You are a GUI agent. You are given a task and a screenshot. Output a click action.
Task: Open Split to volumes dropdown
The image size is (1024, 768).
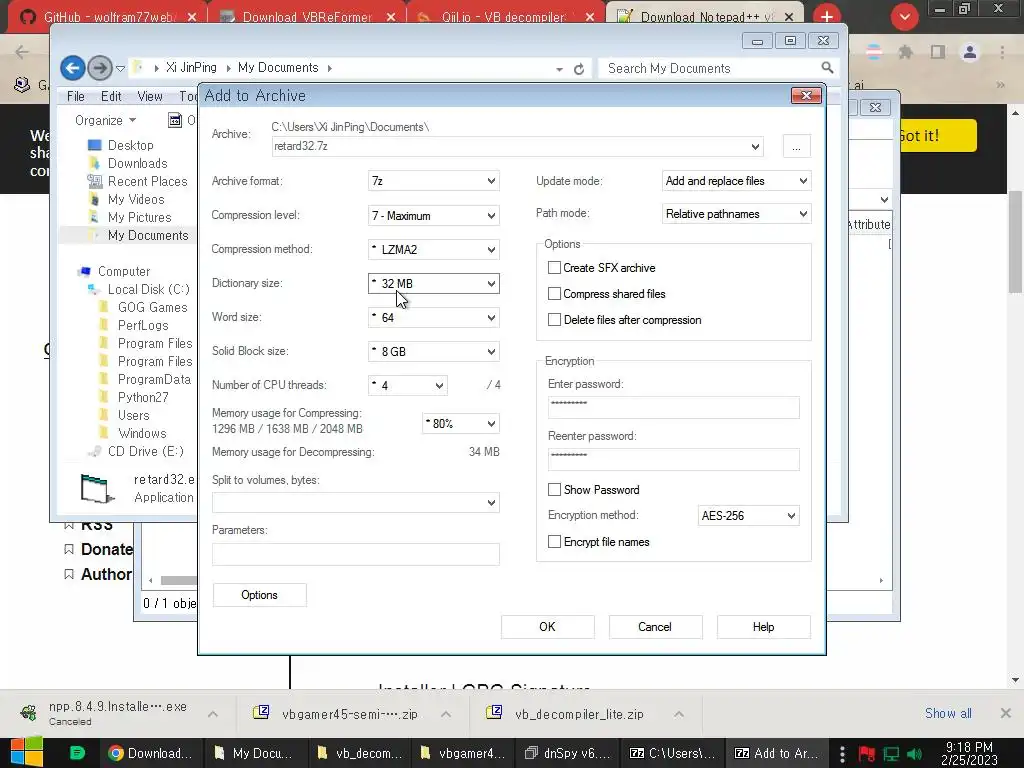click(x=356, y=503)
